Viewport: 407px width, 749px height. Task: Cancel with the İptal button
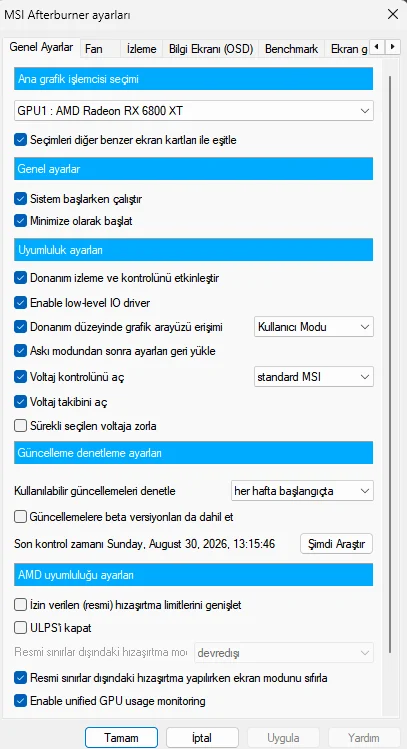click(202, 738)
